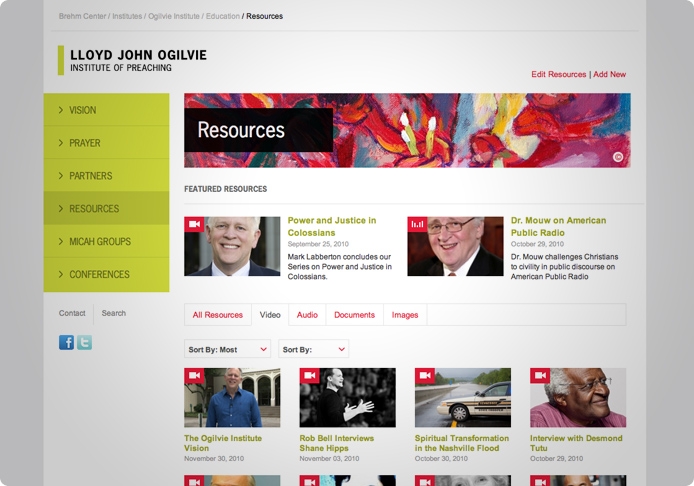
Task: Go to Education breadcrumb
Action: tap(223, 16)
